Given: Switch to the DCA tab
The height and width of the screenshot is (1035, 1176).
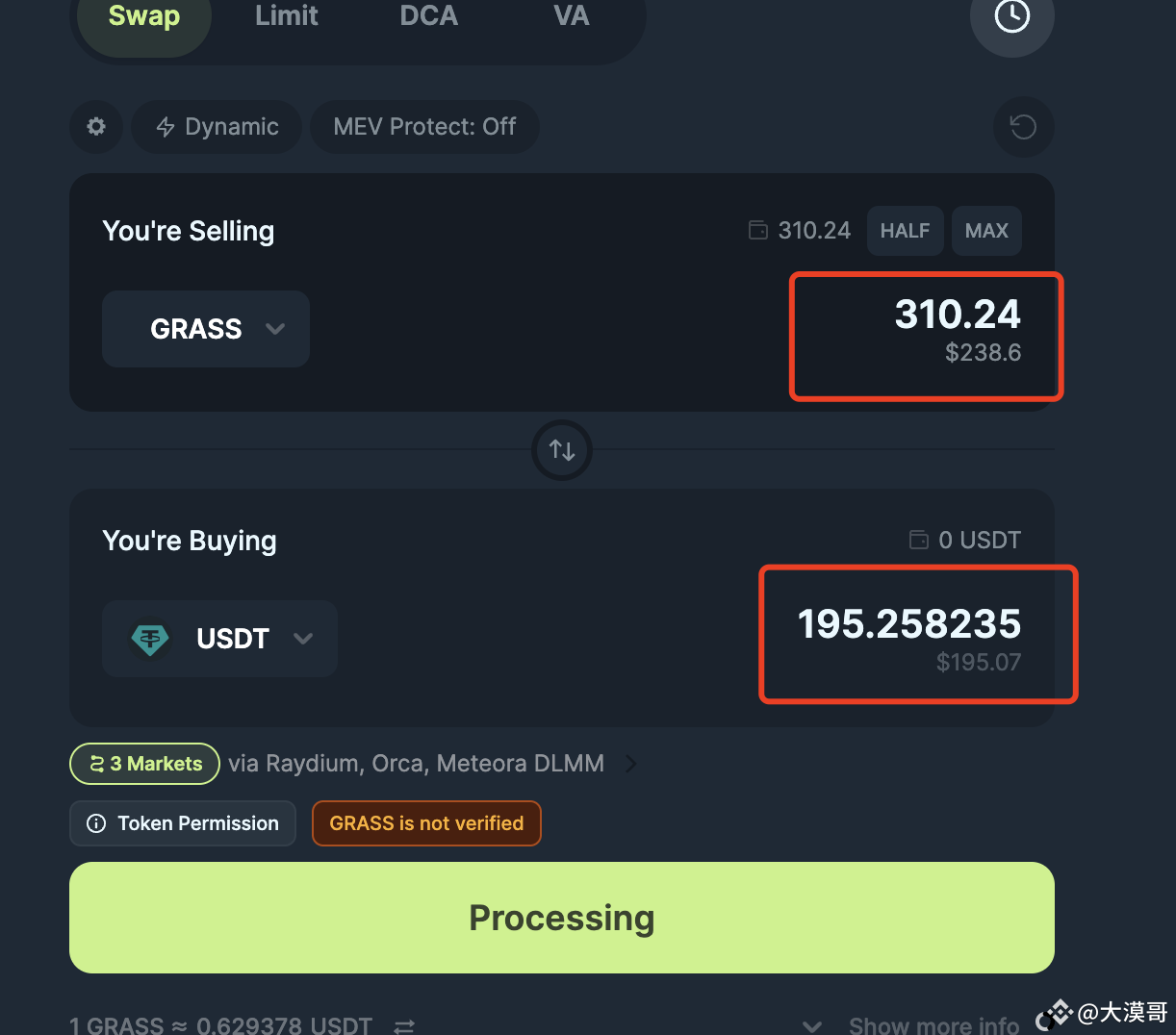Looking at the screenshot, I should 428,15.
